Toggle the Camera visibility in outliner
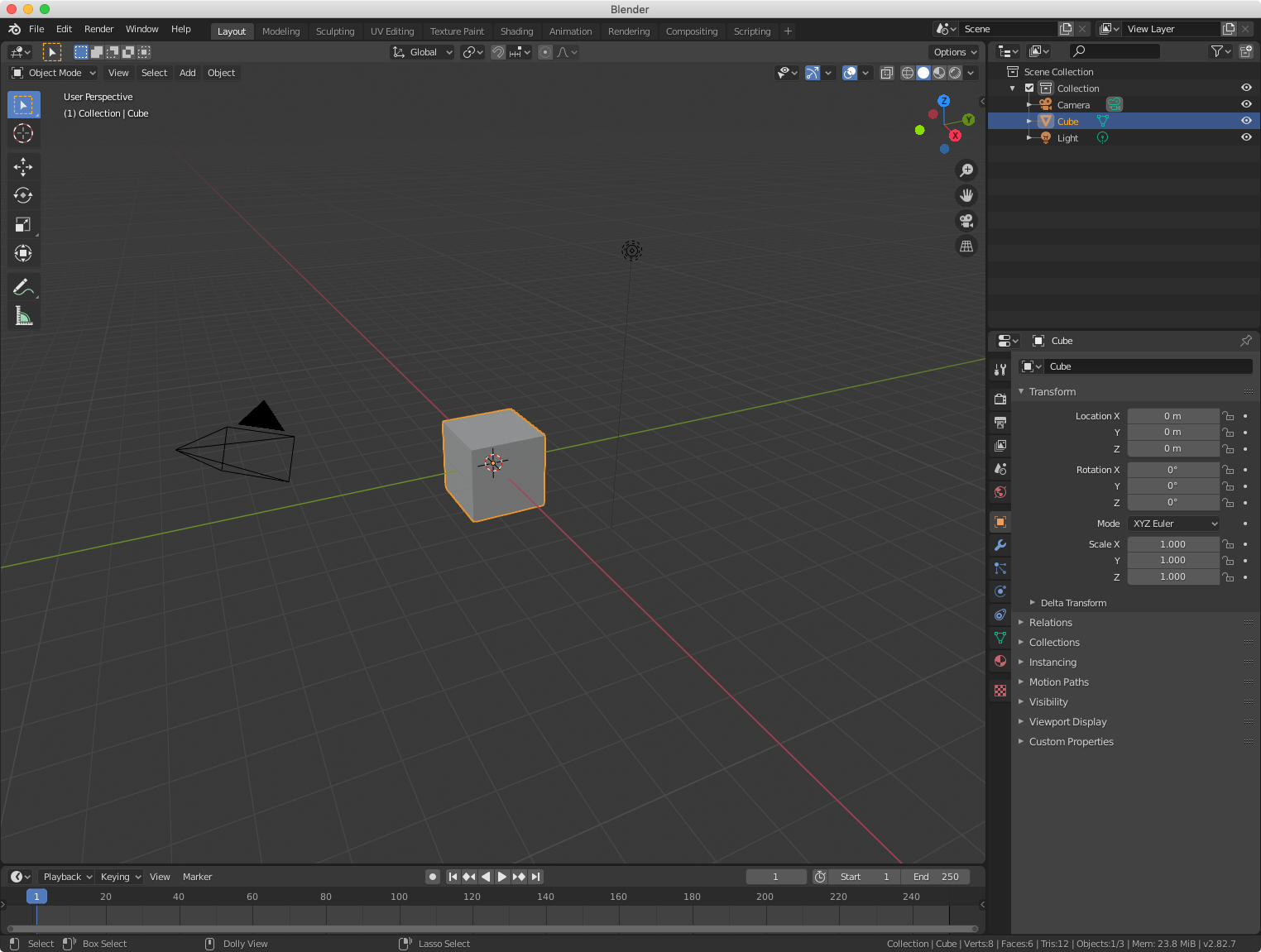Viewport: 1261px width, 952px height. click(x=1247, y=103)
